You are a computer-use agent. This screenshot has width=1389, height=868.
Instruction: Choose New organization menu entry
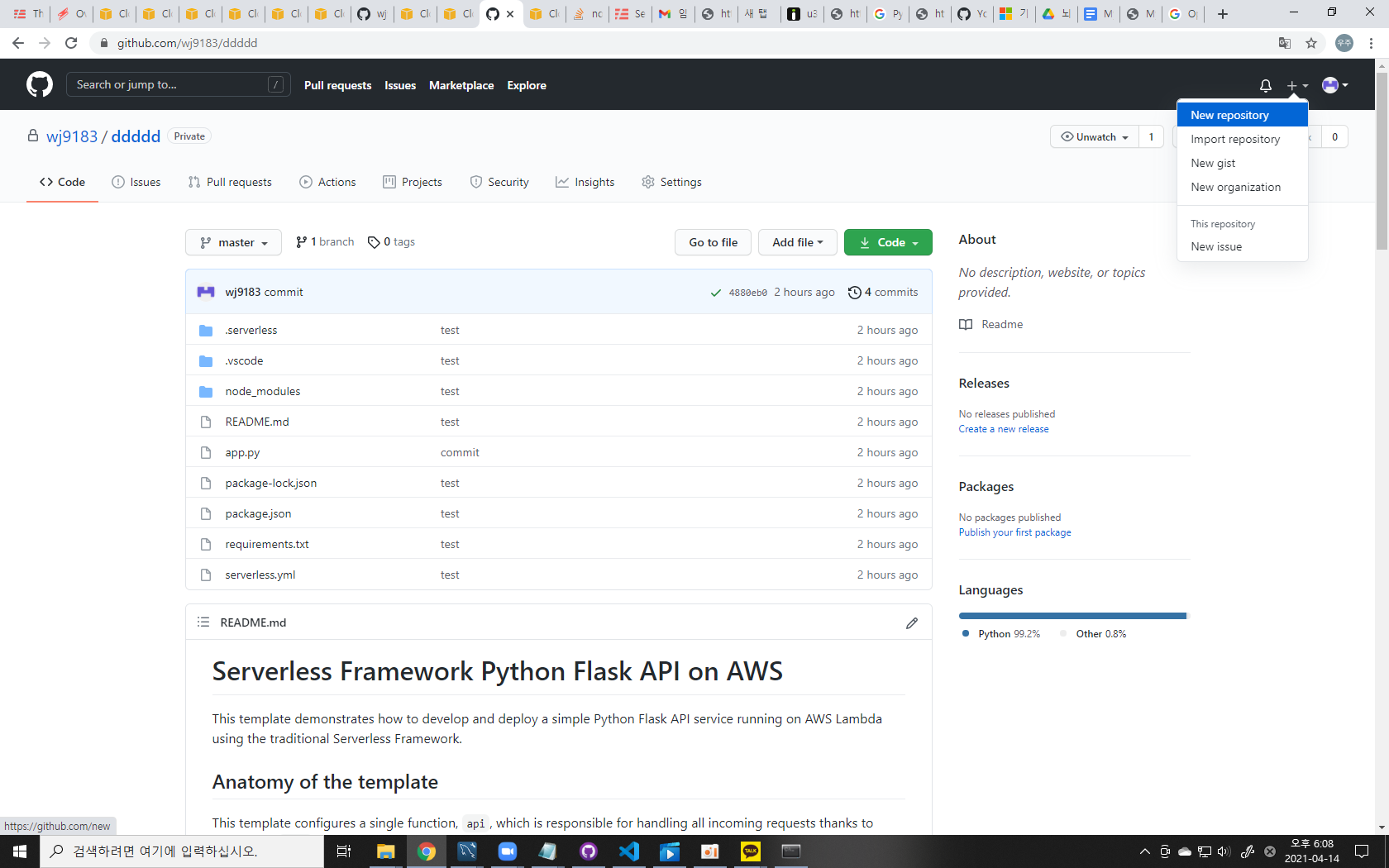[1242, 187]
